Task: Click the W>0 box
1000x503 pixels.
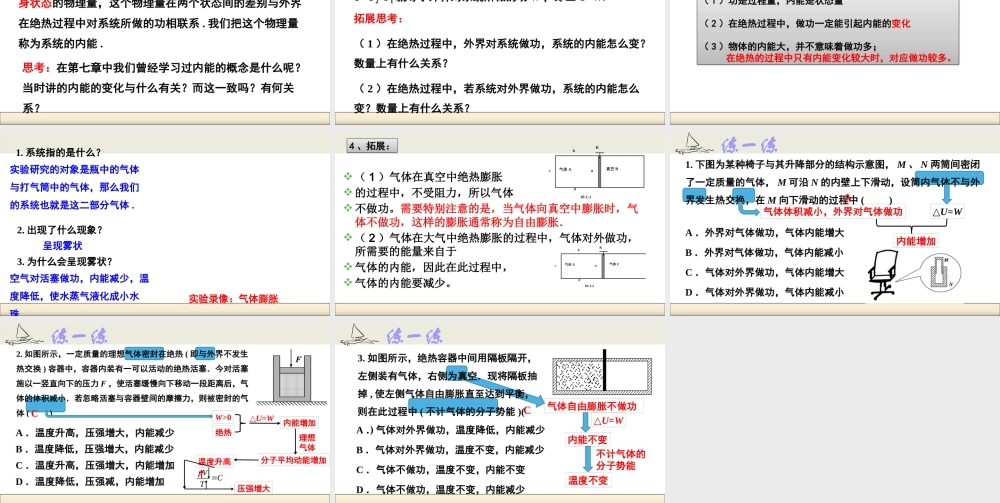Action: click(223, 418)
